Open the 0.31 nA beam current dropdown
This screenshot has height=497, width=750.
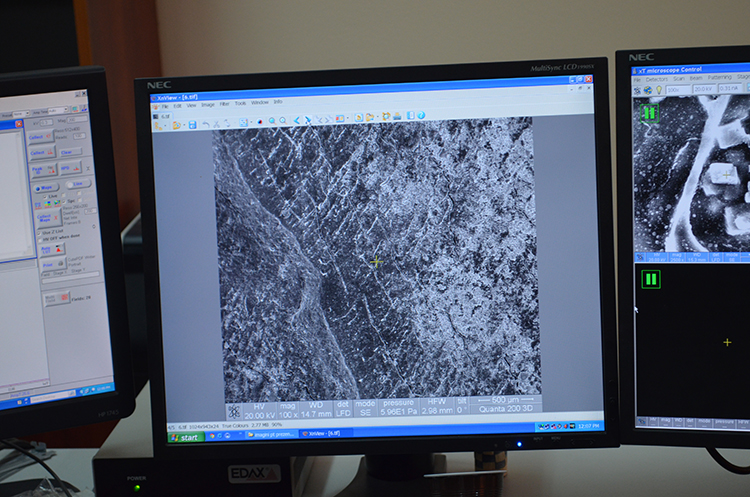(730, 88)
